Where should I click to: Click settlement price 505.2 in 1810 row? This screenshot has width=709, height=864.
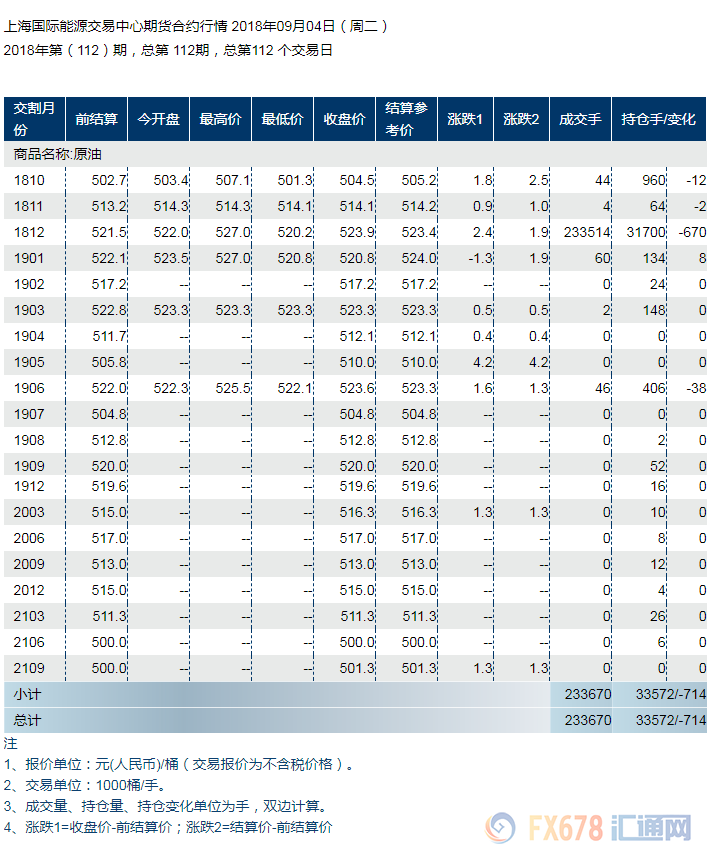(419, 180)
